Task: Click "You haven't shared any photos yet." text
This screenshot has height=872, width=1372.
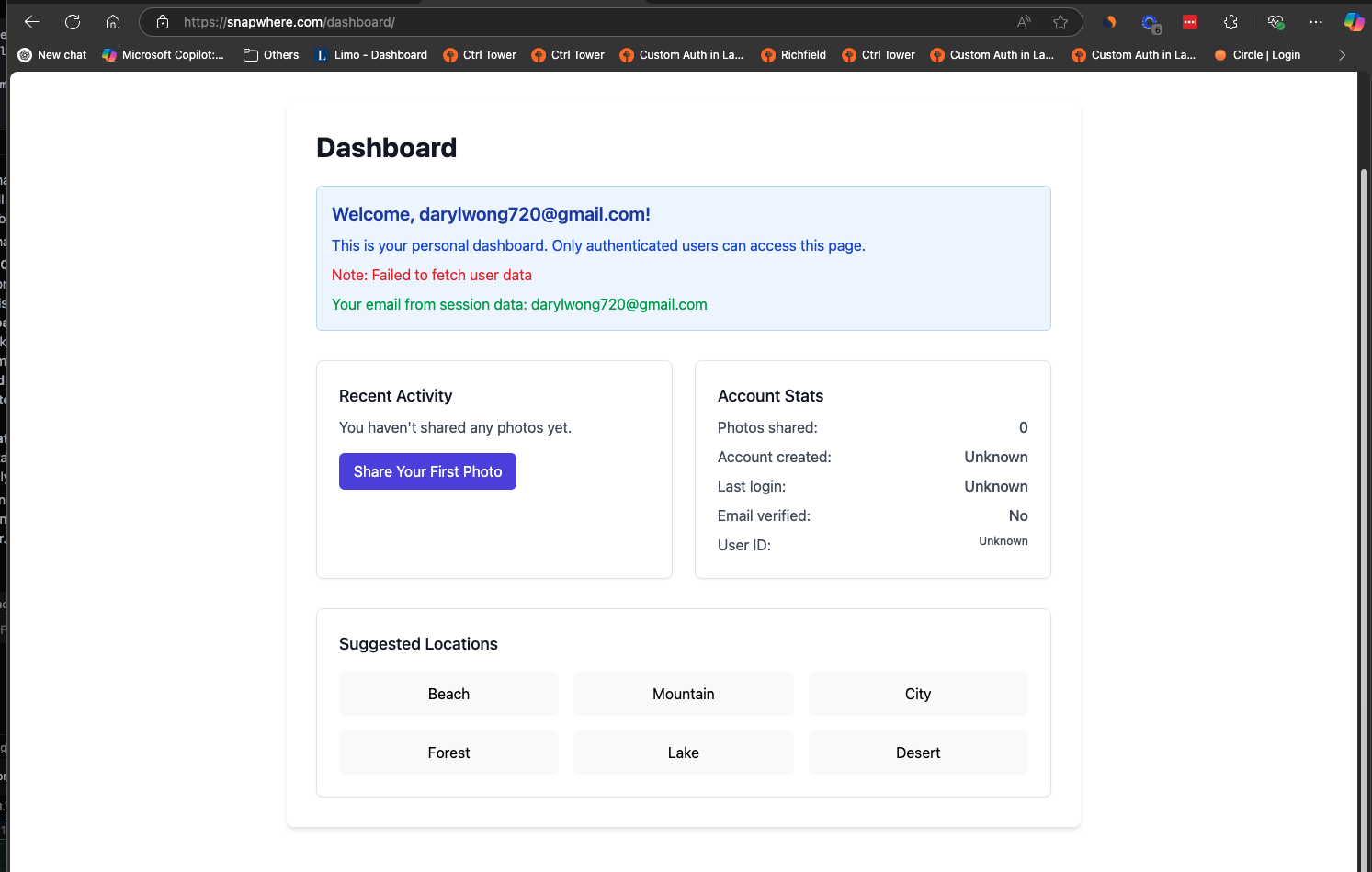Action: click(x=455, y=427)
